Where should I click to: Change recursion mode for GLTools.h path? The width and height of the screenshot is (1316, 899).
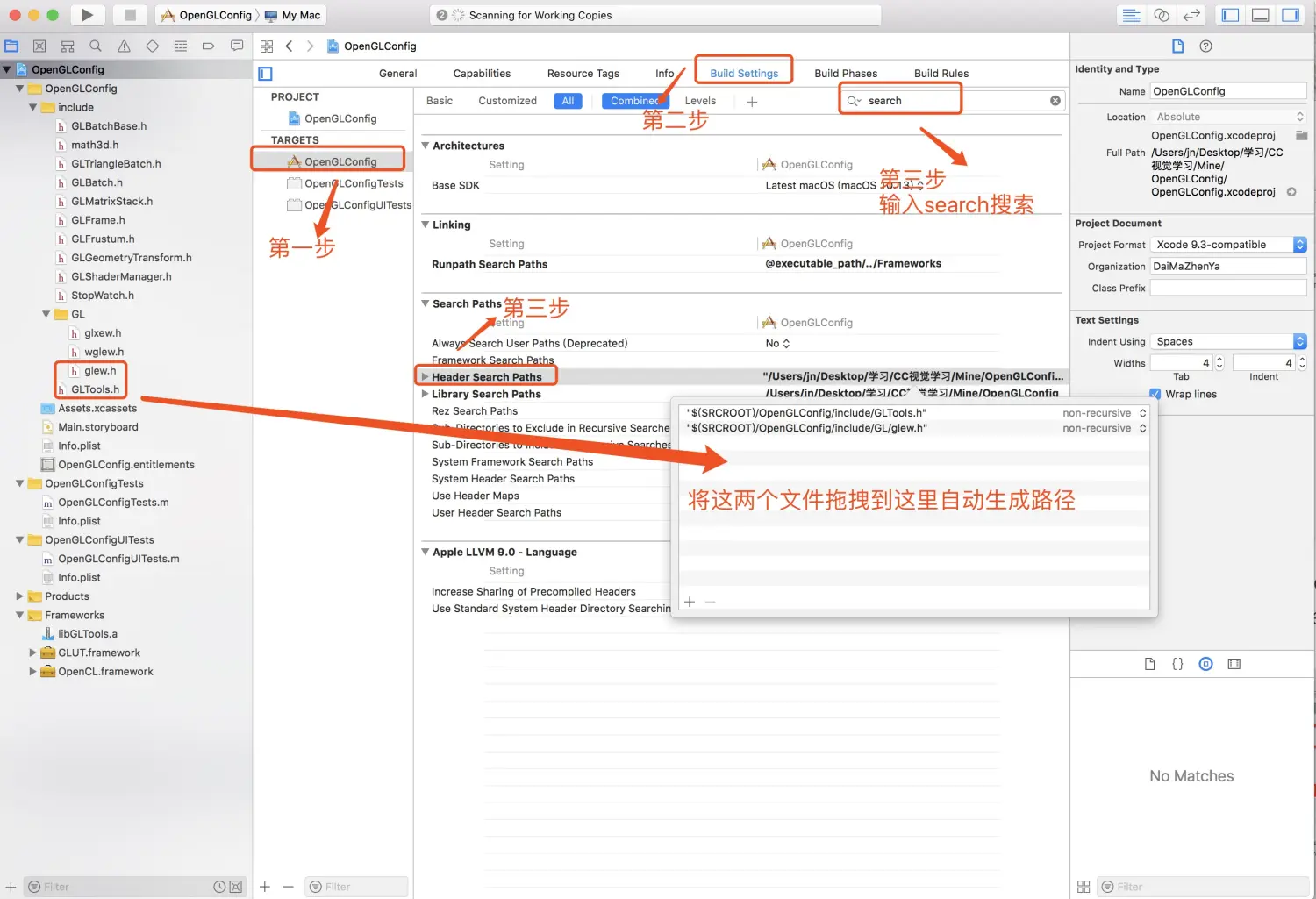(x=1105, y=413)
